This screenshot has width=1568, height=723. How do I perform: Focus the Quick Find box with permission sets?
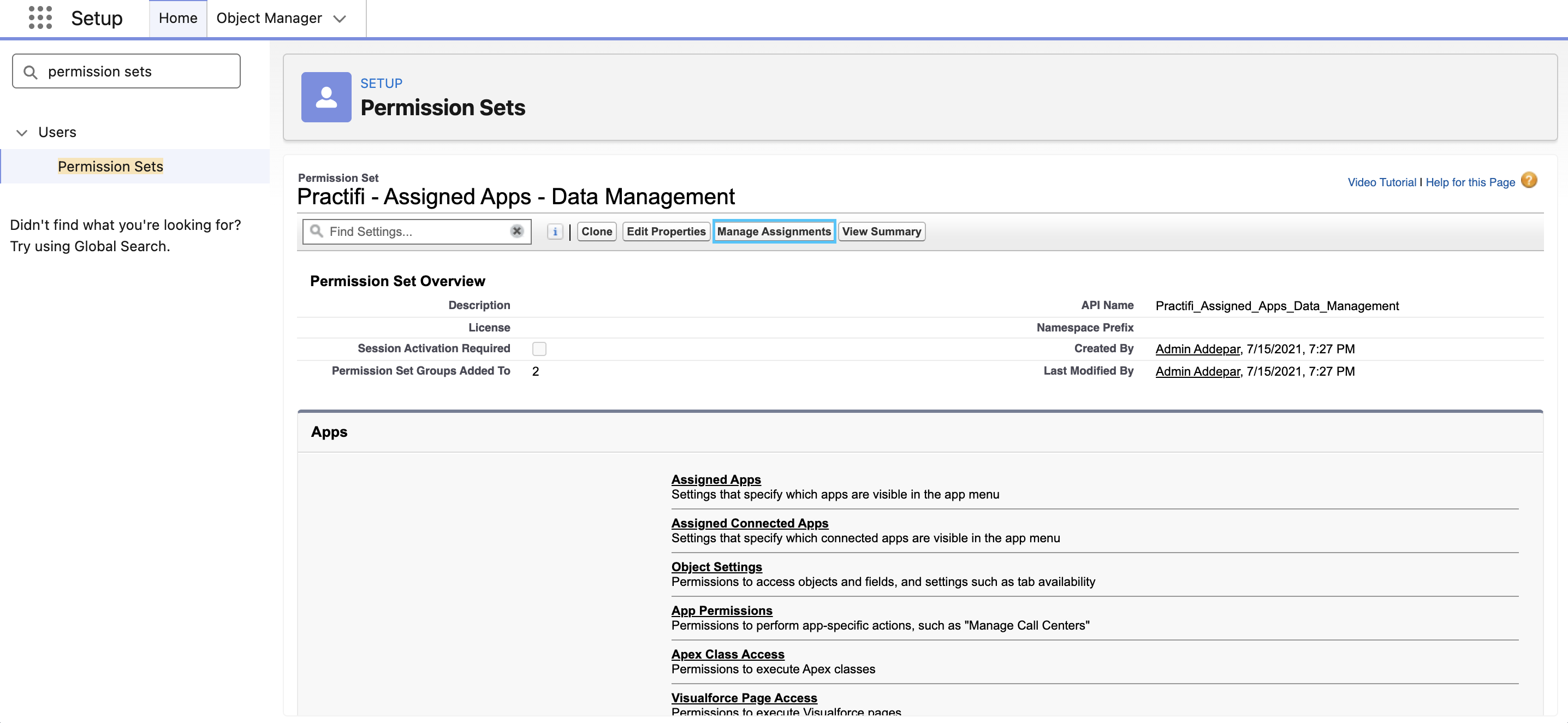(126, 71)
